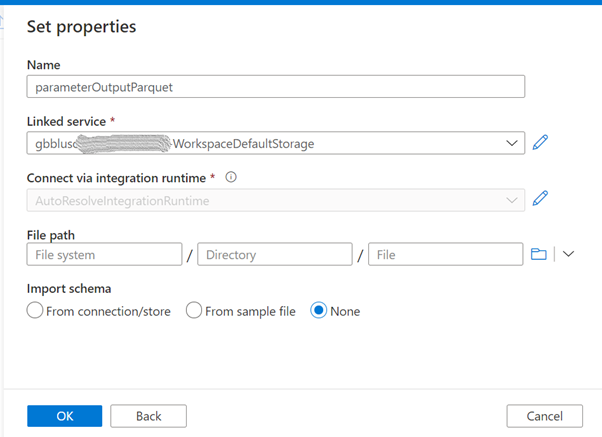Edit the integration runtime with pencil icon

(540, 198)
